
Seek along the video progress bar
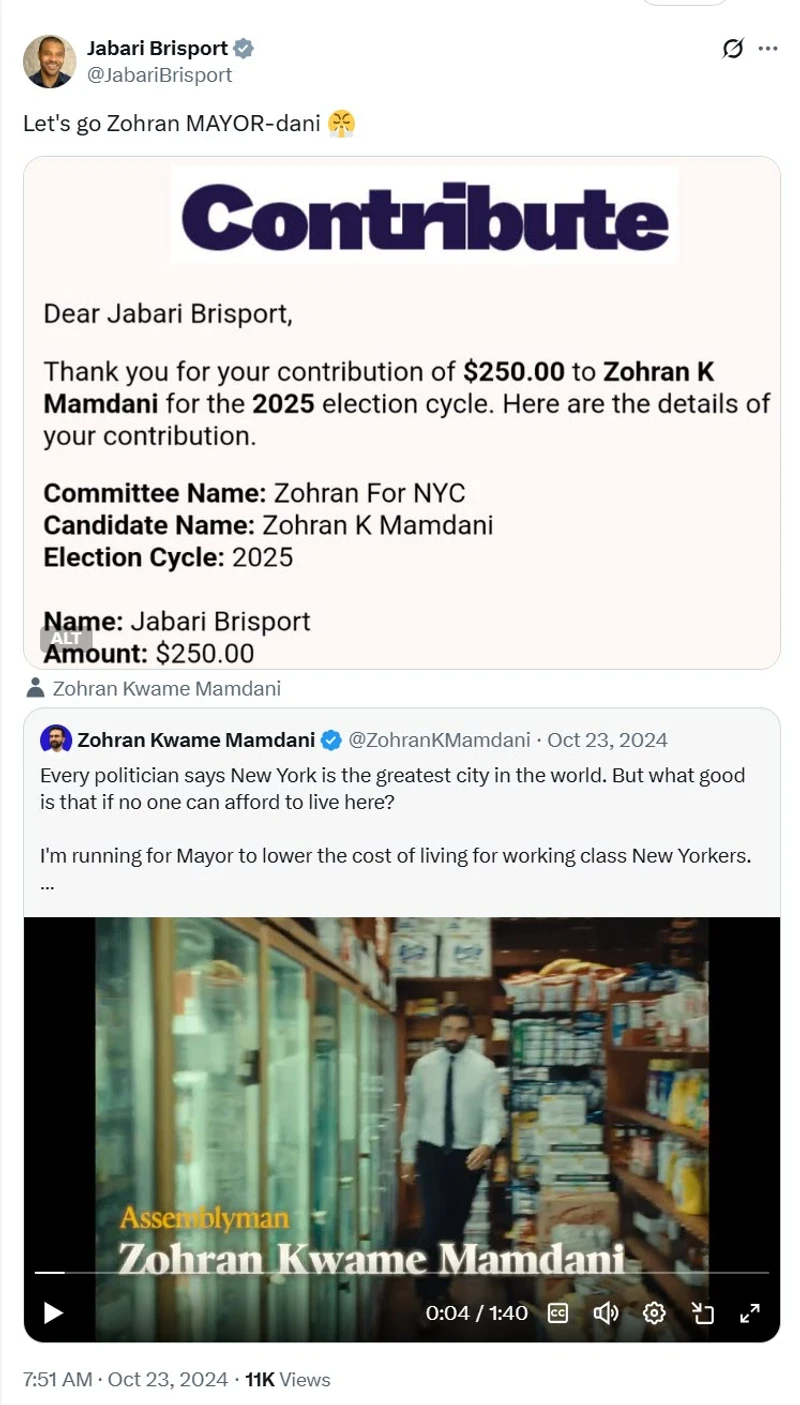tap(400, 1272)
